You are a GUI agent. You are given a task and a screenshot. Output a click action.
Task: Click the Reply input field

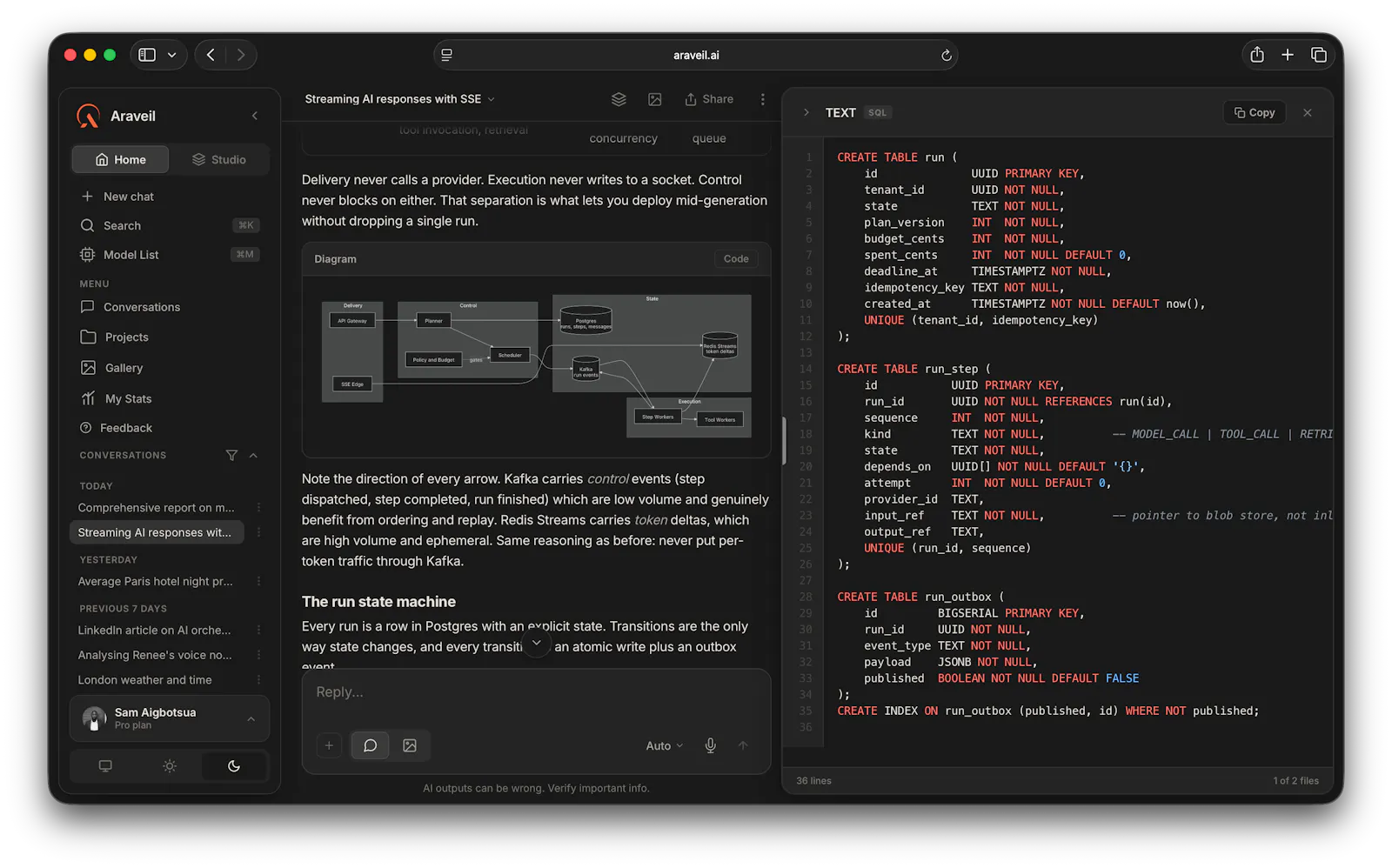pos(536,692)
